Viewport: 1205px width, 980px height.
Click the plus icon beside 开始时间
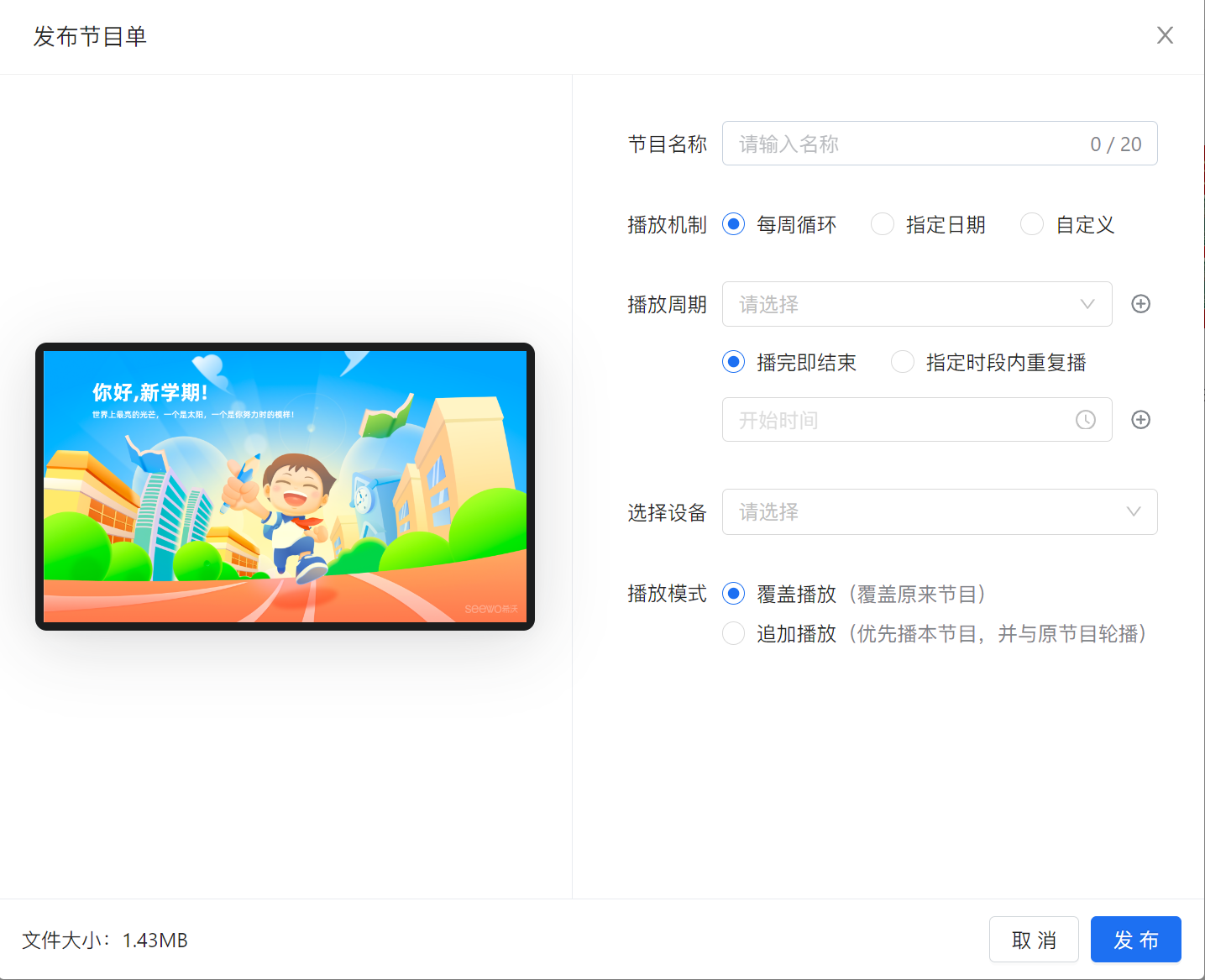[x=1140, y=420]
